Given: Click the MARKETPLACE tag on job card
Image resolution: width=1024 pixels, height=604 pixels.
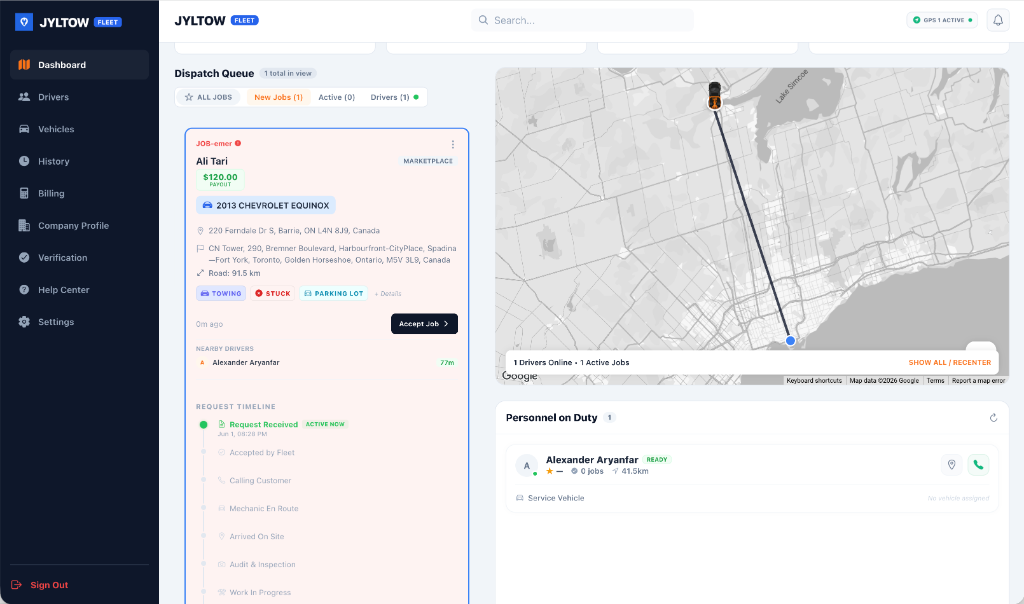Looking at the screenshot, I should (428, 161).
